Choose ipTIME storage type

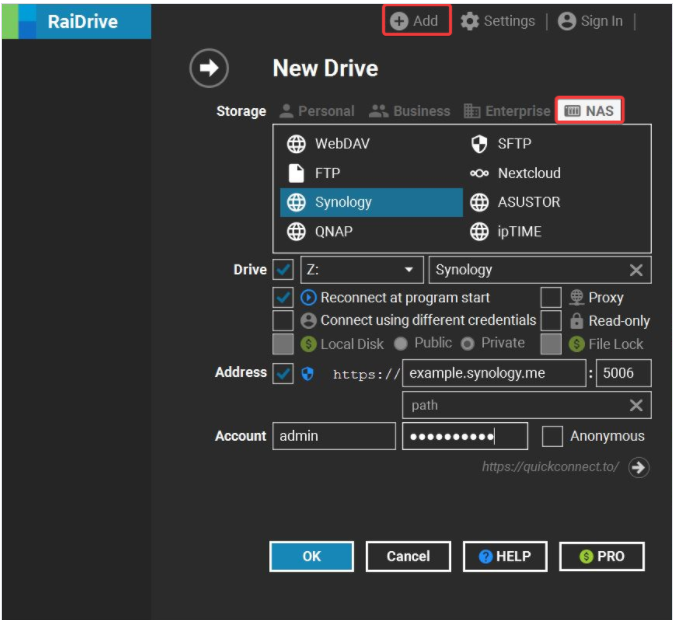(506, 231)
